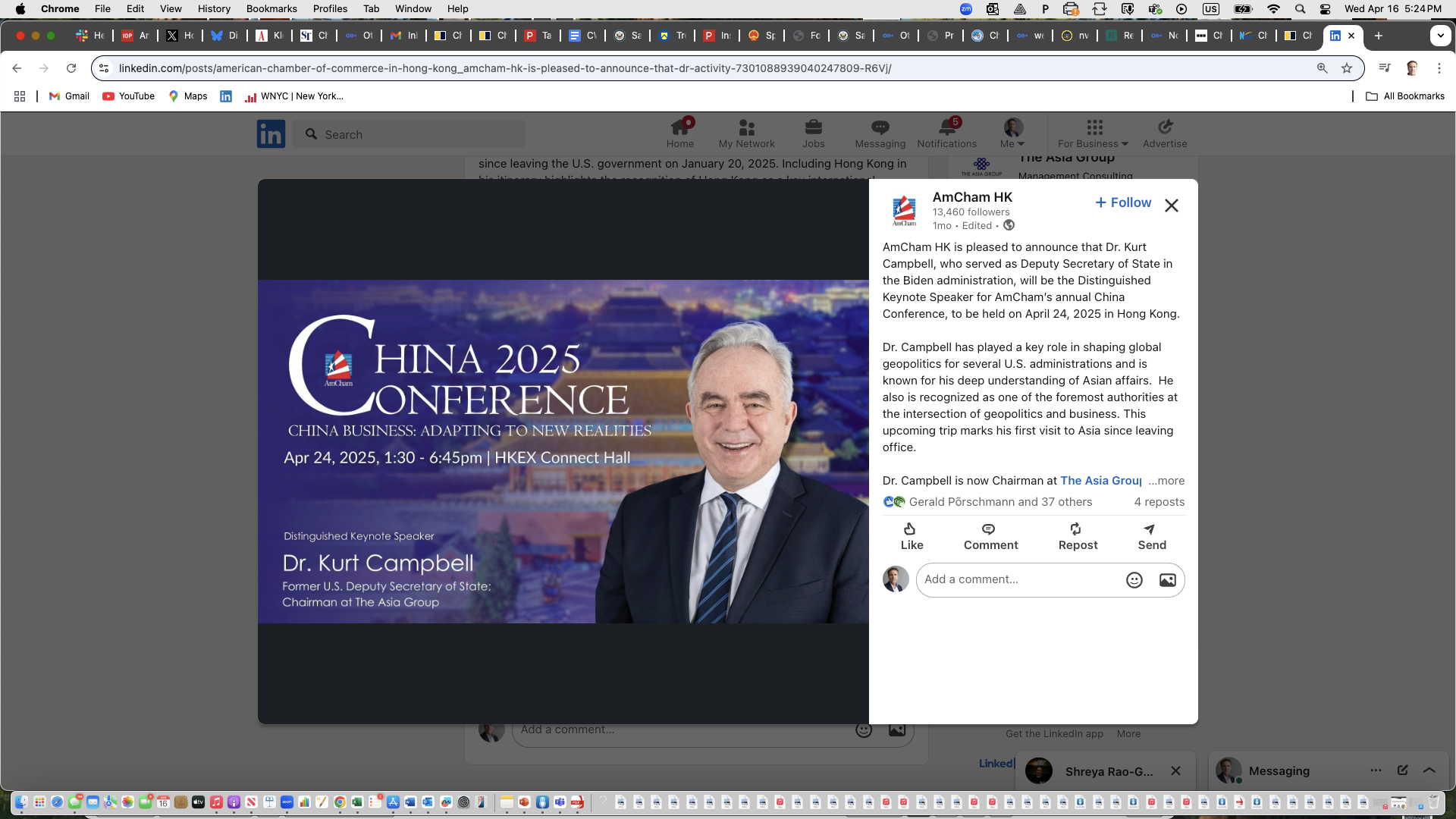The width and height of the screenshot is (1456, 819).
Task: Reload the page
Action: point(71,68)
